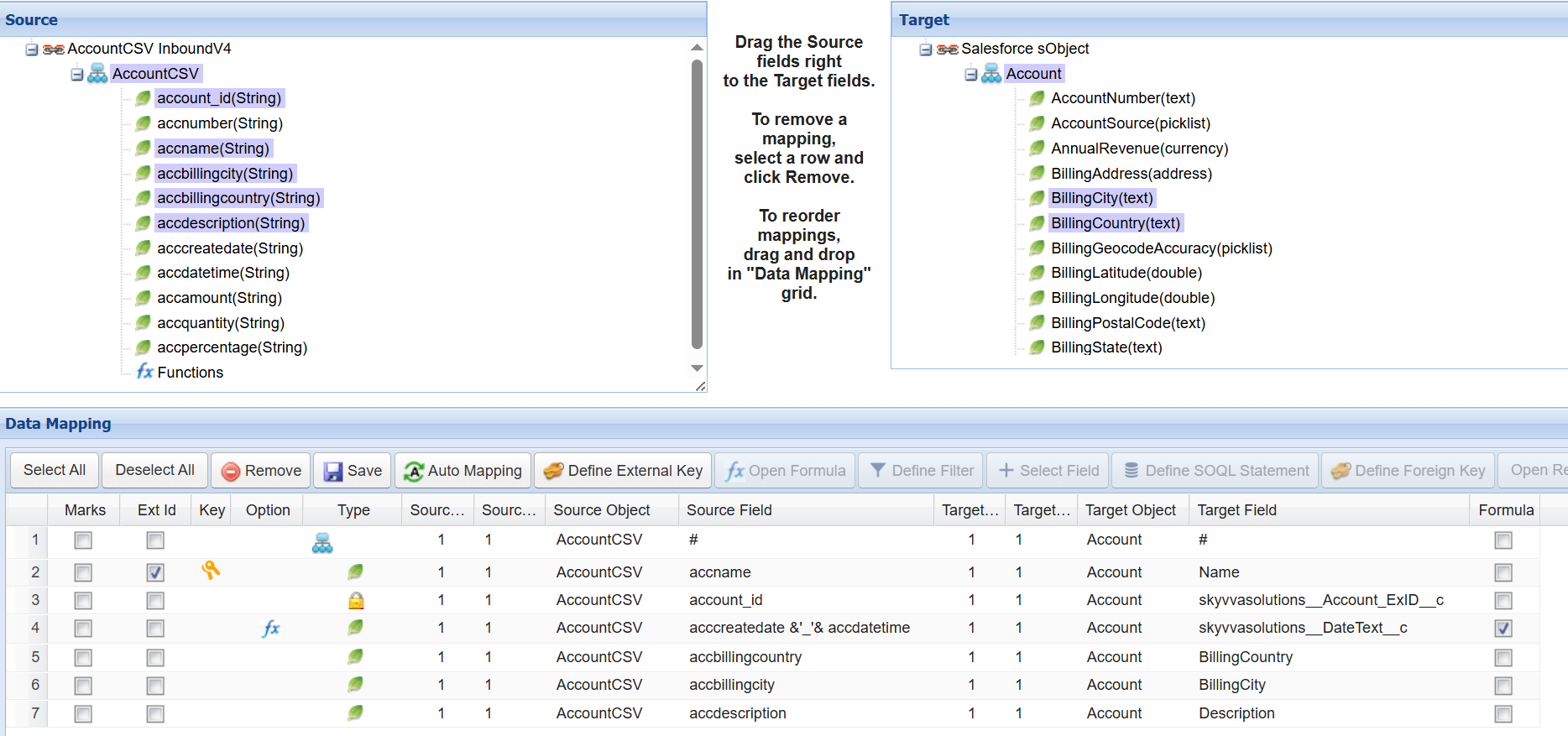1568x736 pixels.
Task: Click the Salesforce sObject connector icon
Action: pyautogui.click(x=948, y=50)
